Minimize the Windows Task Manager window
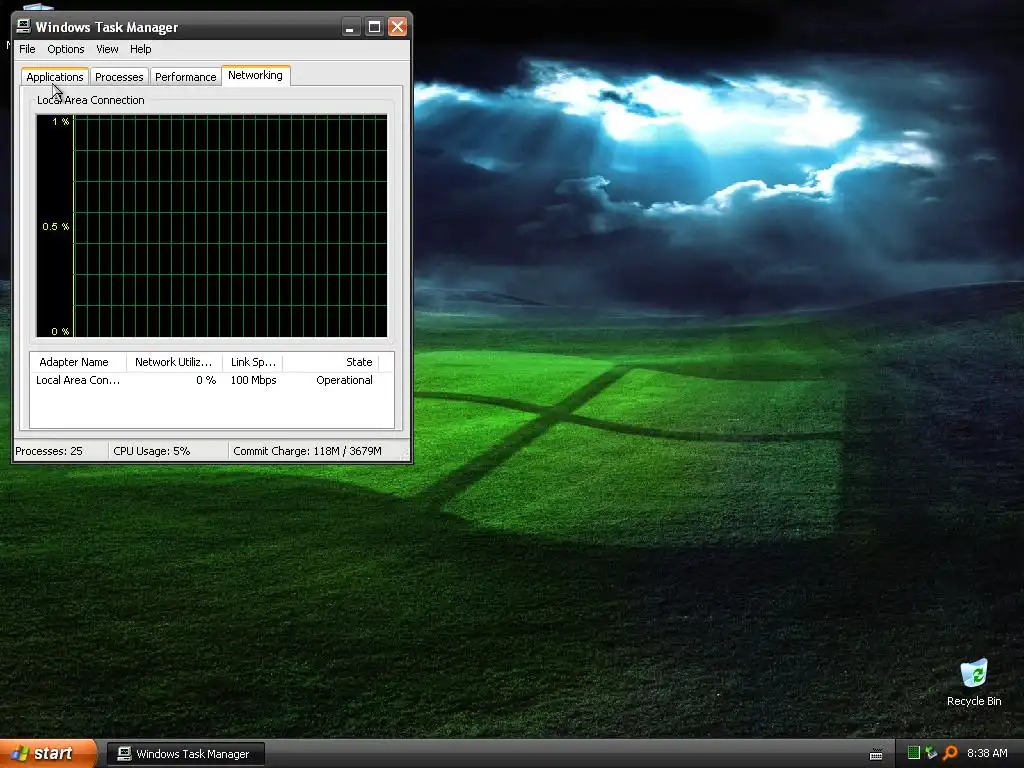 351,27
